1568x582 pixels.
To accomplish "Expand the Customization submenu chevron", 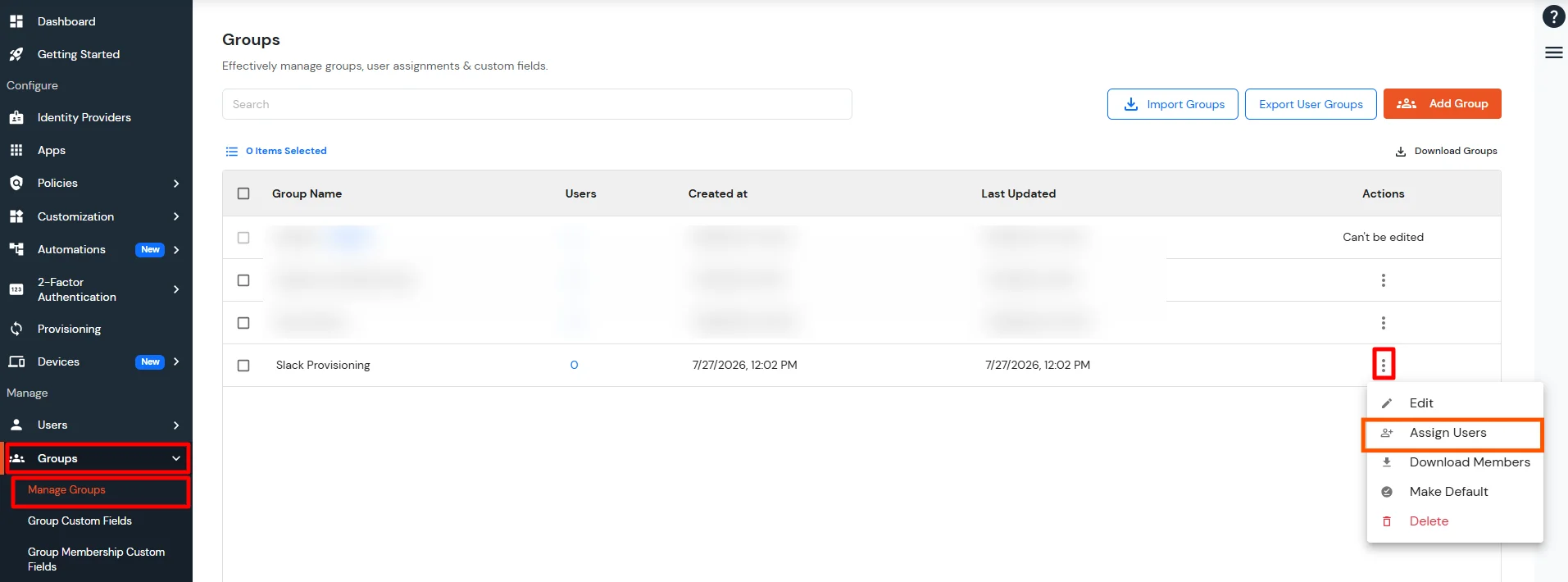I will click(x=176, y=216).
